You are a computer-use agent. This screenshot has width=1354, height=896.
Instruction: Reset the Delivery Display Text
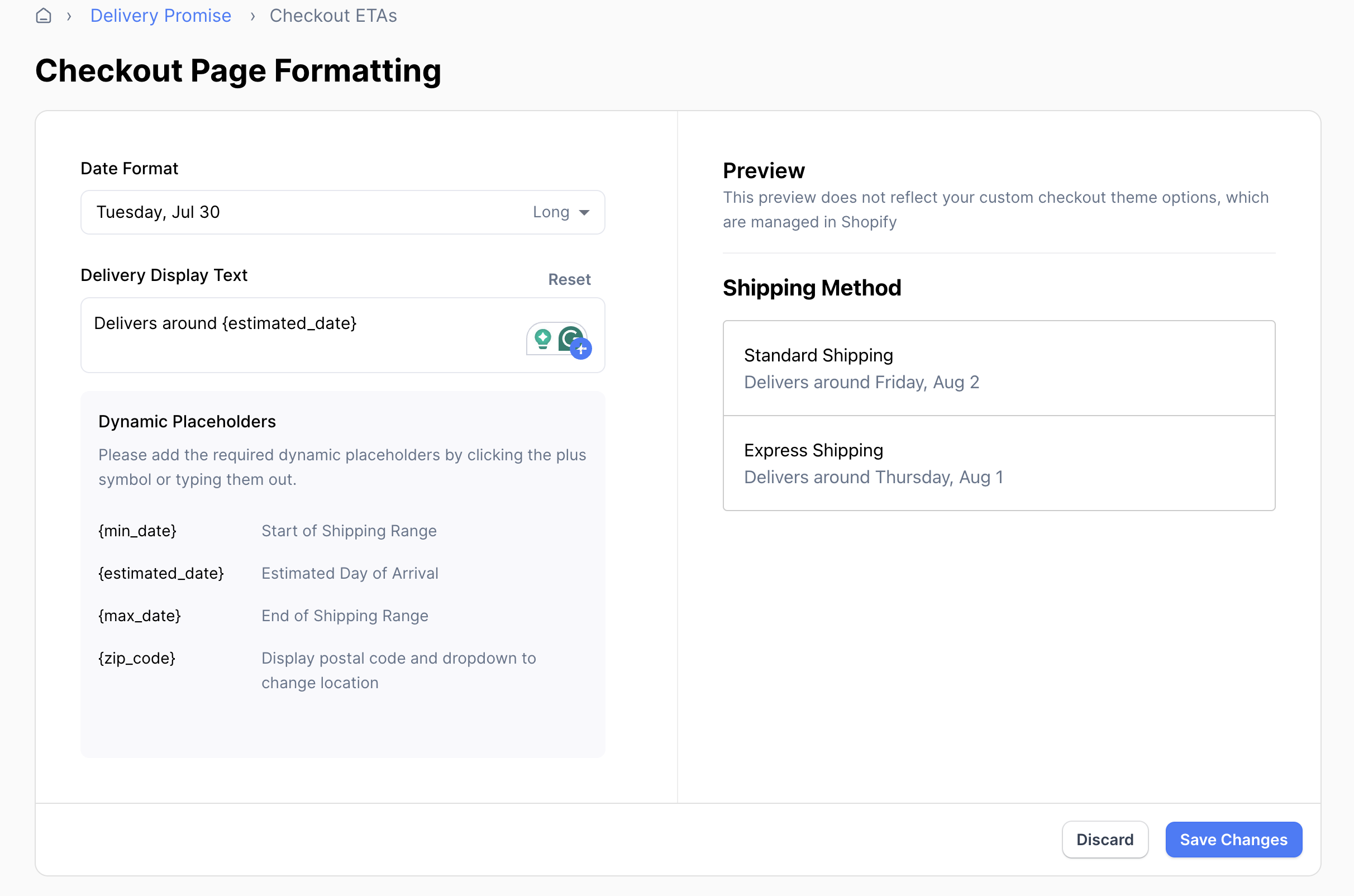[569, 279]
